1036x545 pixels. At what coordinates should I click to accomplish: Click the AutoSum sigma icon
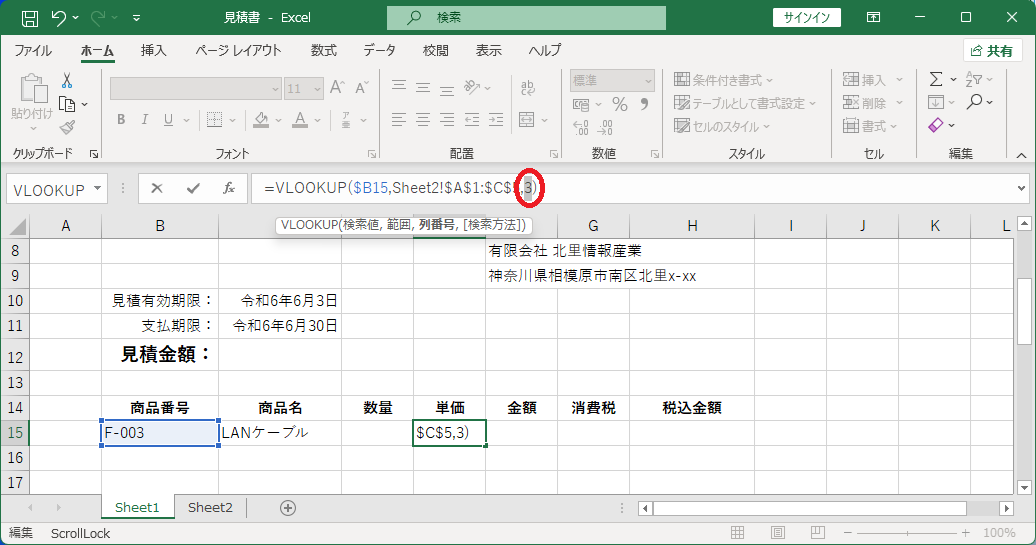point(936,80)
